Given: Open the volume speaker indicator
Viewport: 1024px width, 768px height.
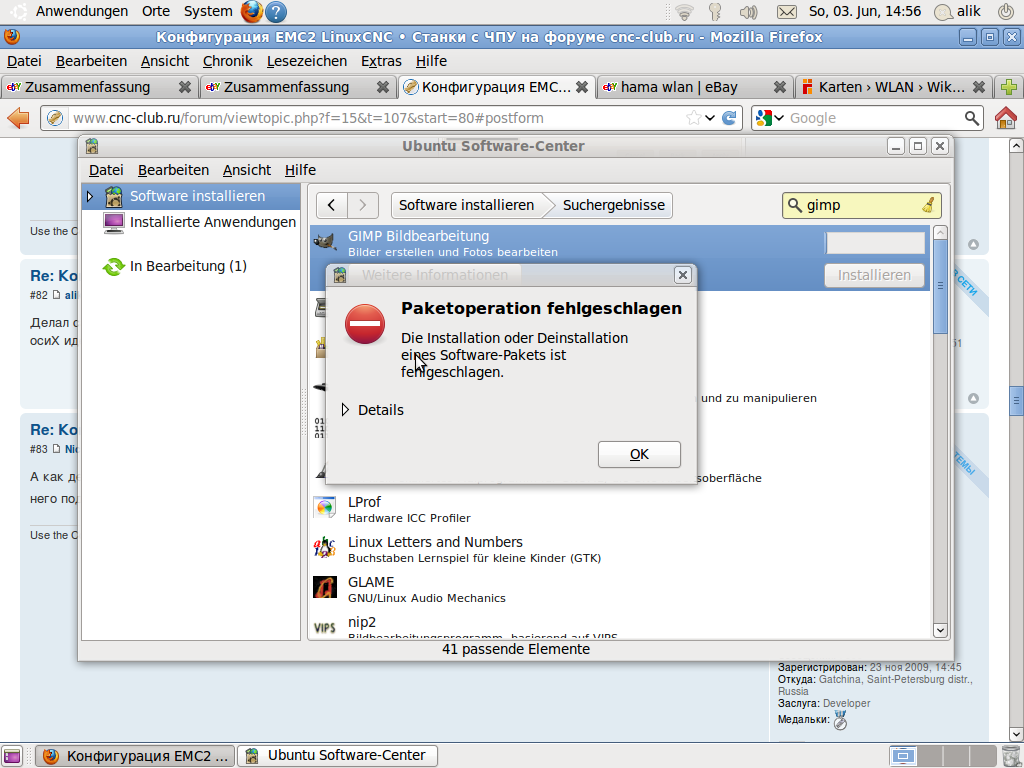Looking at the screenshot, I should pos(748,12).
